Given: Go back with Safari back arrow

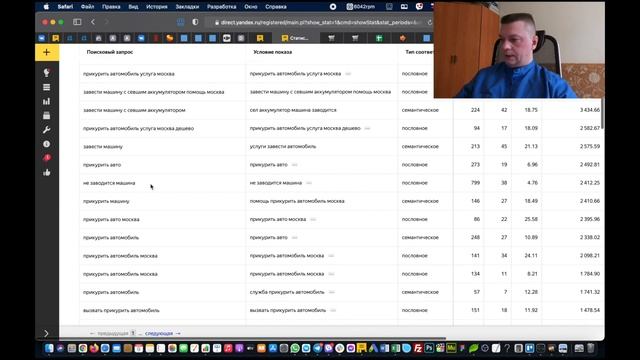Looking at the screenshot, I should pyautogui.click(x=93, y=22).
